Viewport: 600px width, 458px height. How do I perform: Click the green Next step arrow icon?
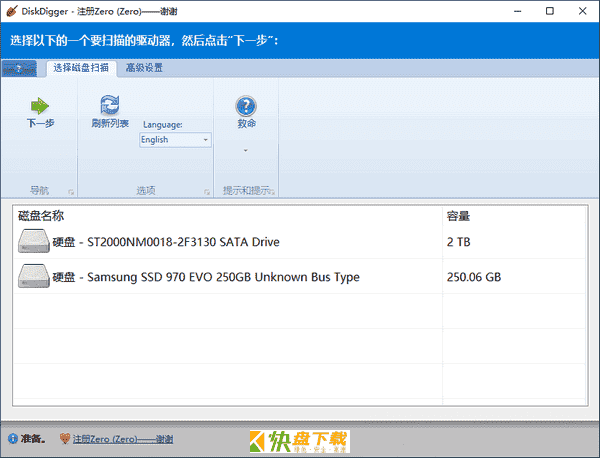(40, 106)
